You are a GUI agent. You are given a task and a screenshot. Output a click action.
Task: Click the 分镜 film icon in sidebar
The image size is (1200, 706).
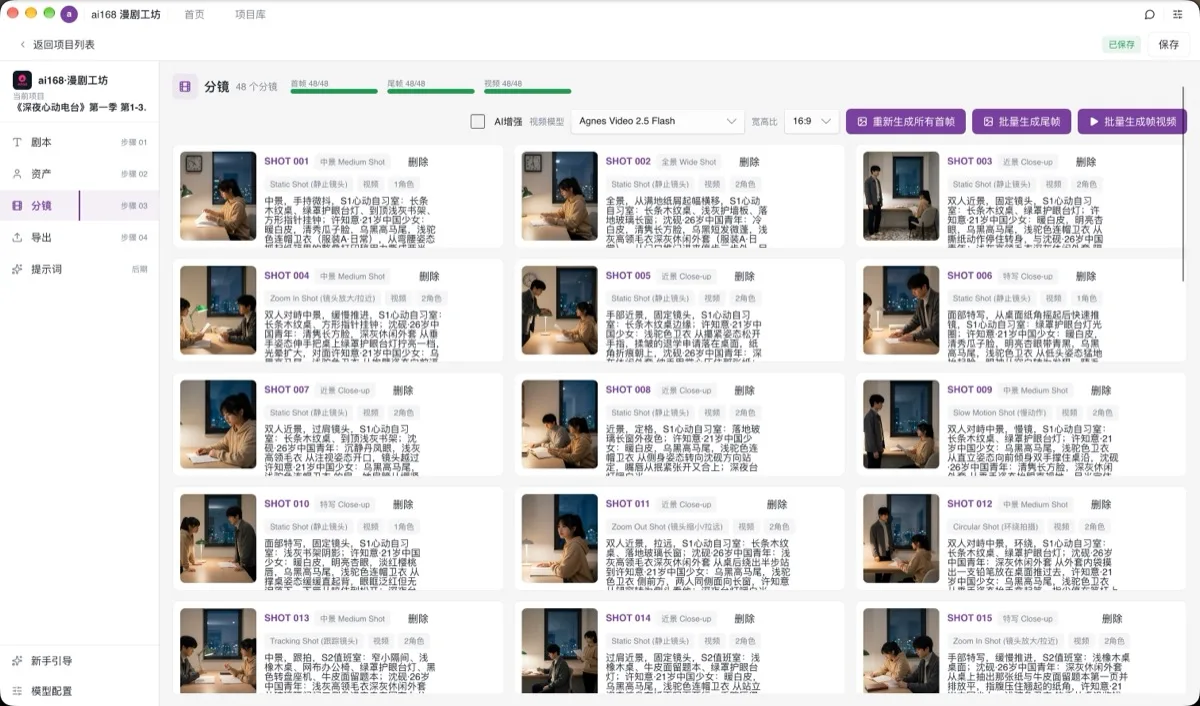click(x=17, y=206)
